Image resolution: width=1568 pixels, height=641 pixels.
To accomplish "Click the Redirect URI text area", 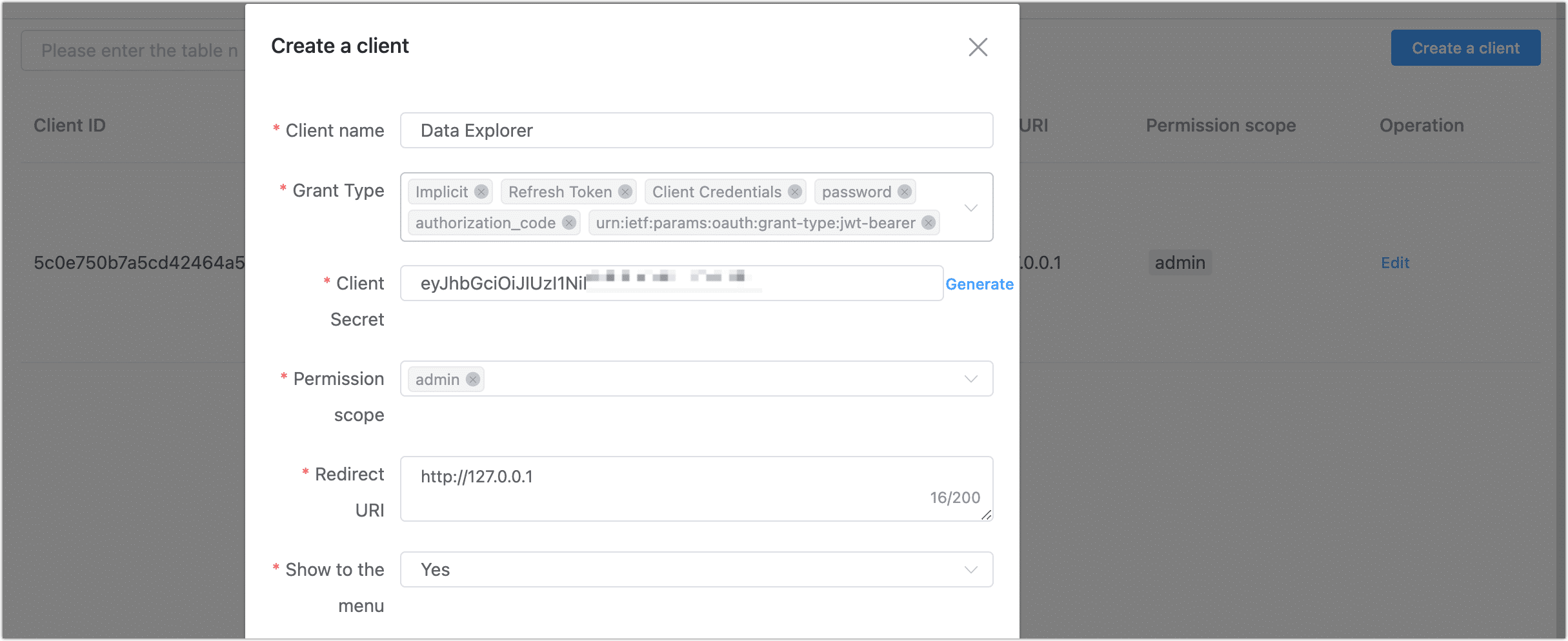I will coord(696,489).
